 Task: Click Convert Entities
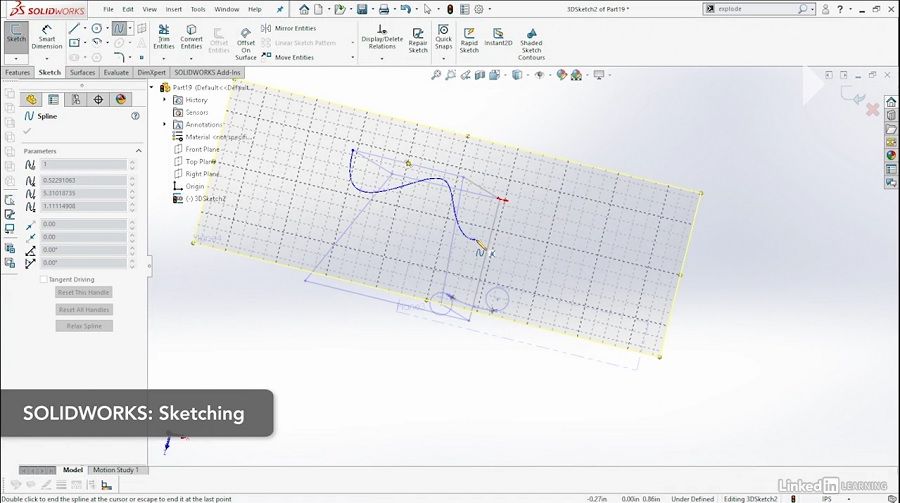click(x=191, y=37)
